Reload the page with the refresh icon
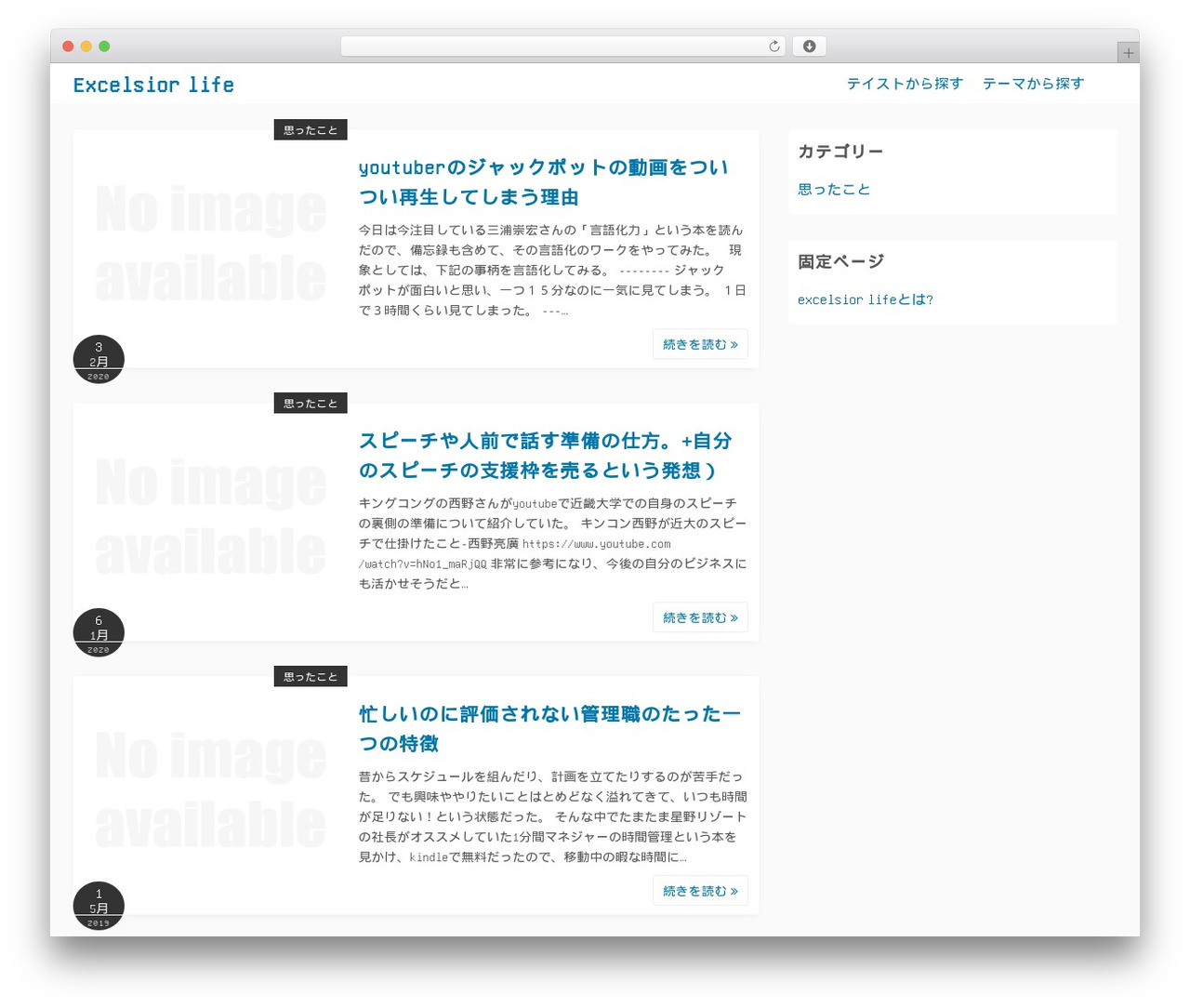The width and height of the screenshot is (1190, 1008). (x=774, y=46)
